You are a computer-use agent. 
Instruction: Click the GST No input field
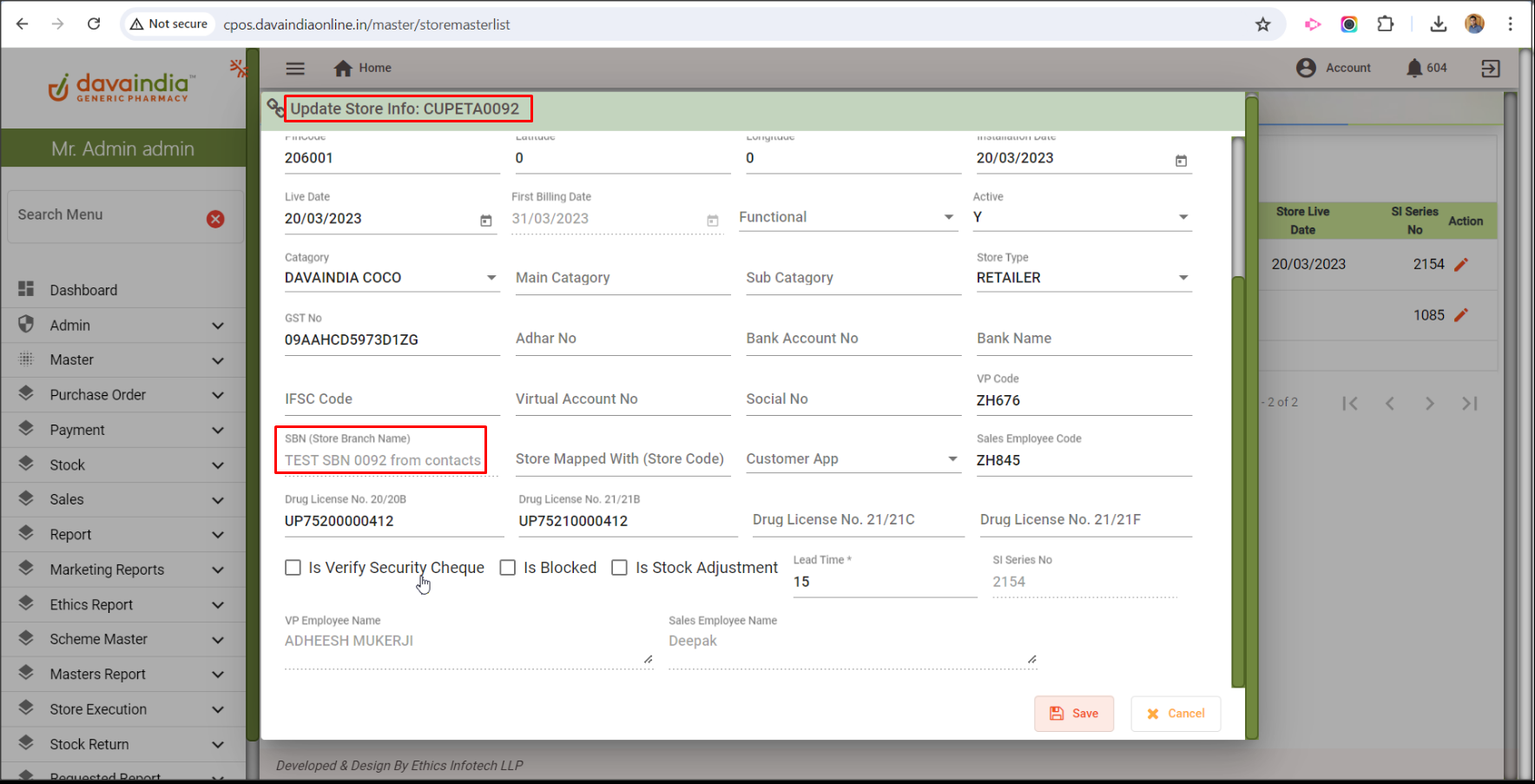pyautogui.click(x=391, y=340)
